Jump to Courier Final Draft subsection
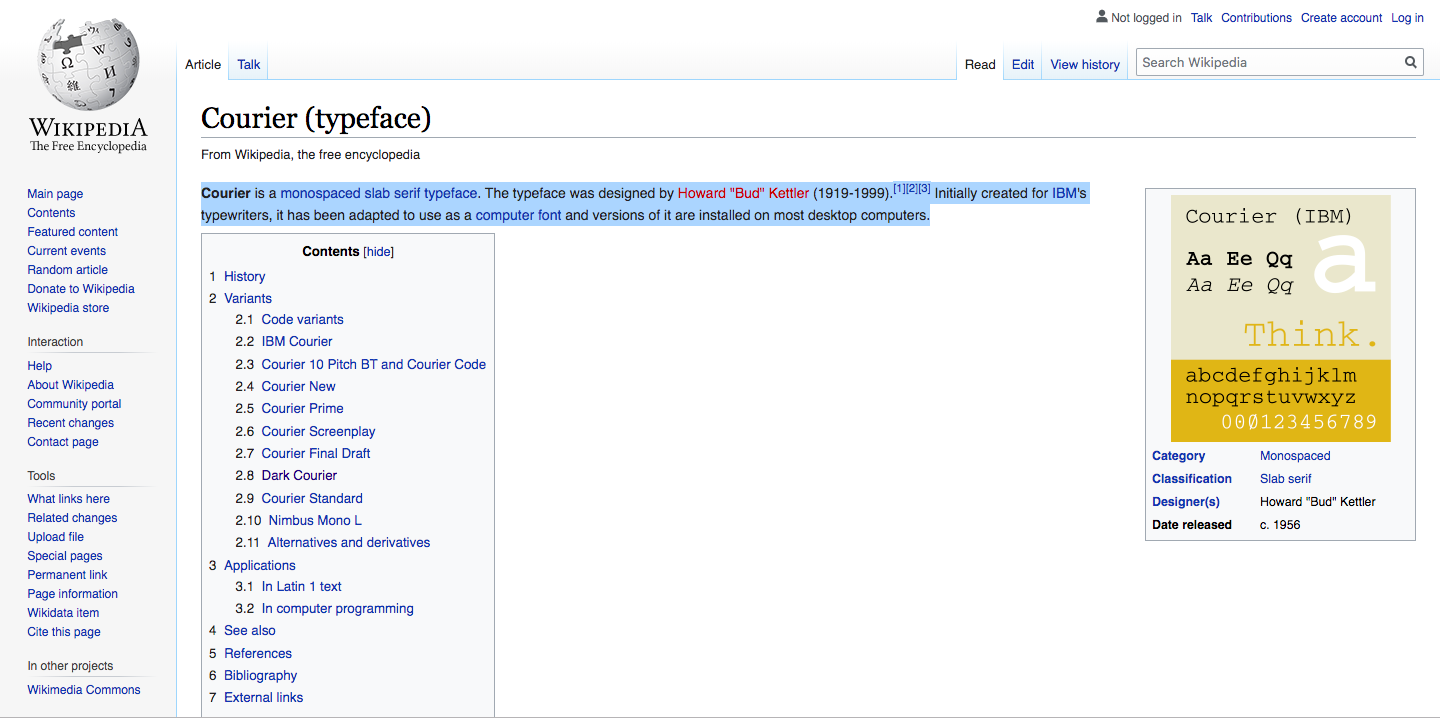Screen dimensions: 1440x718 point(316,454)
